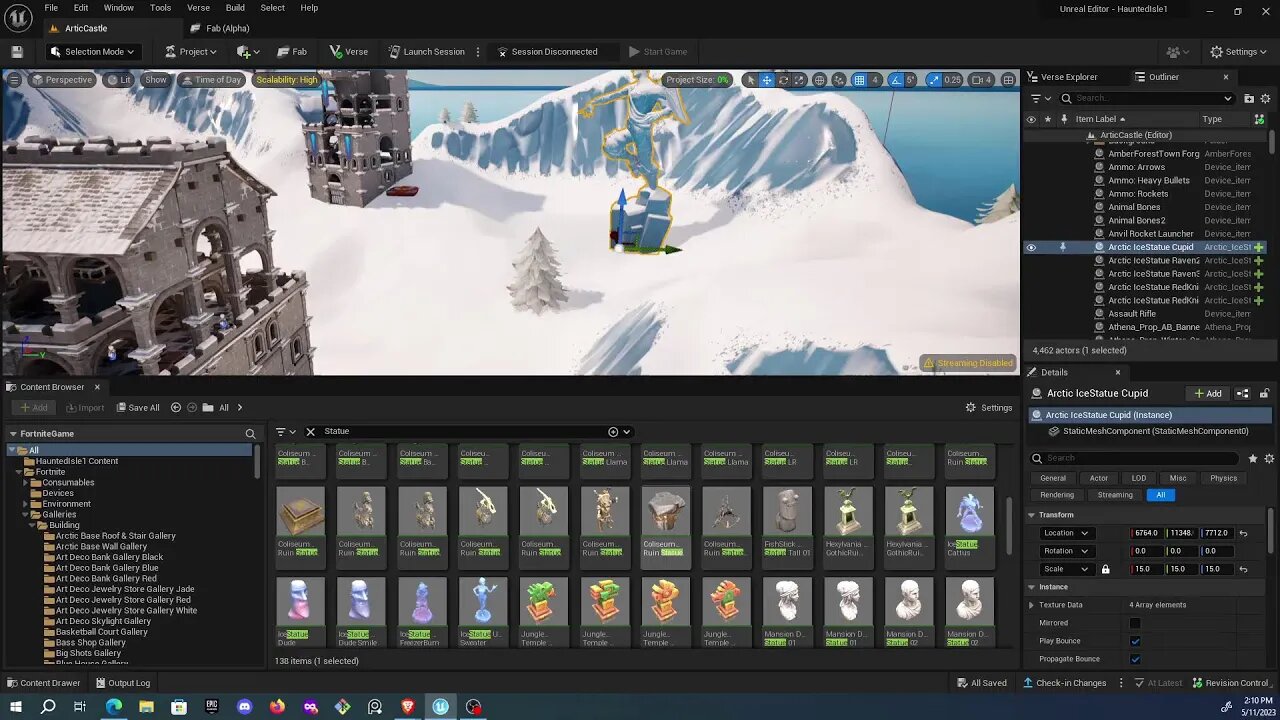Reset Scale to default arrow
Viewport: 1280px width, 720px height.
(x=1243, y=569)
